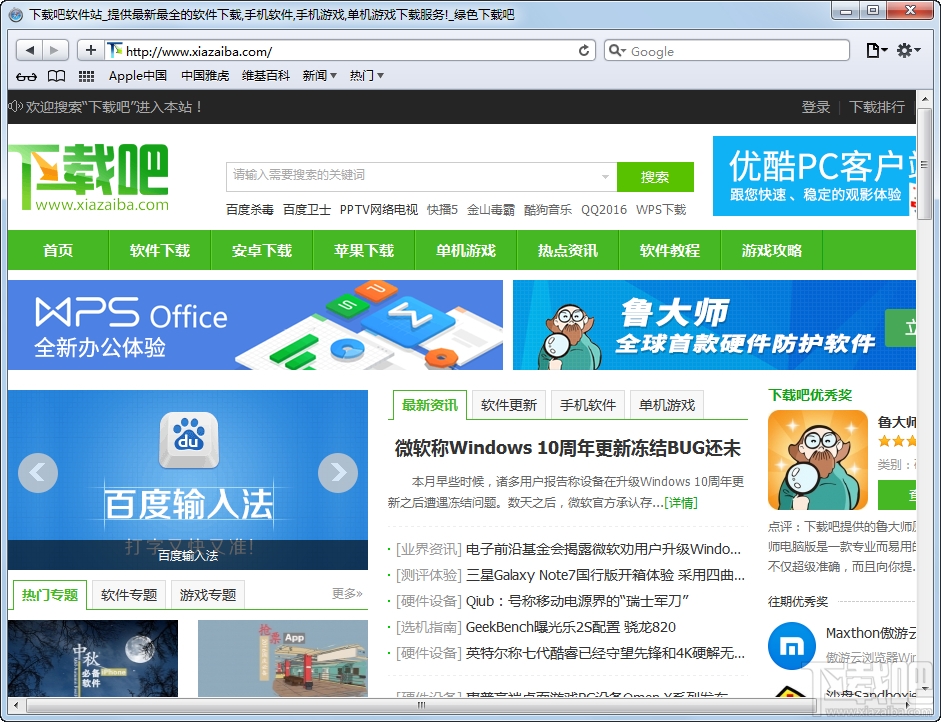This screenshot has width=941, height=722.
Task: Open the 下载吧 site logo
Action: (x=90, y=178)
